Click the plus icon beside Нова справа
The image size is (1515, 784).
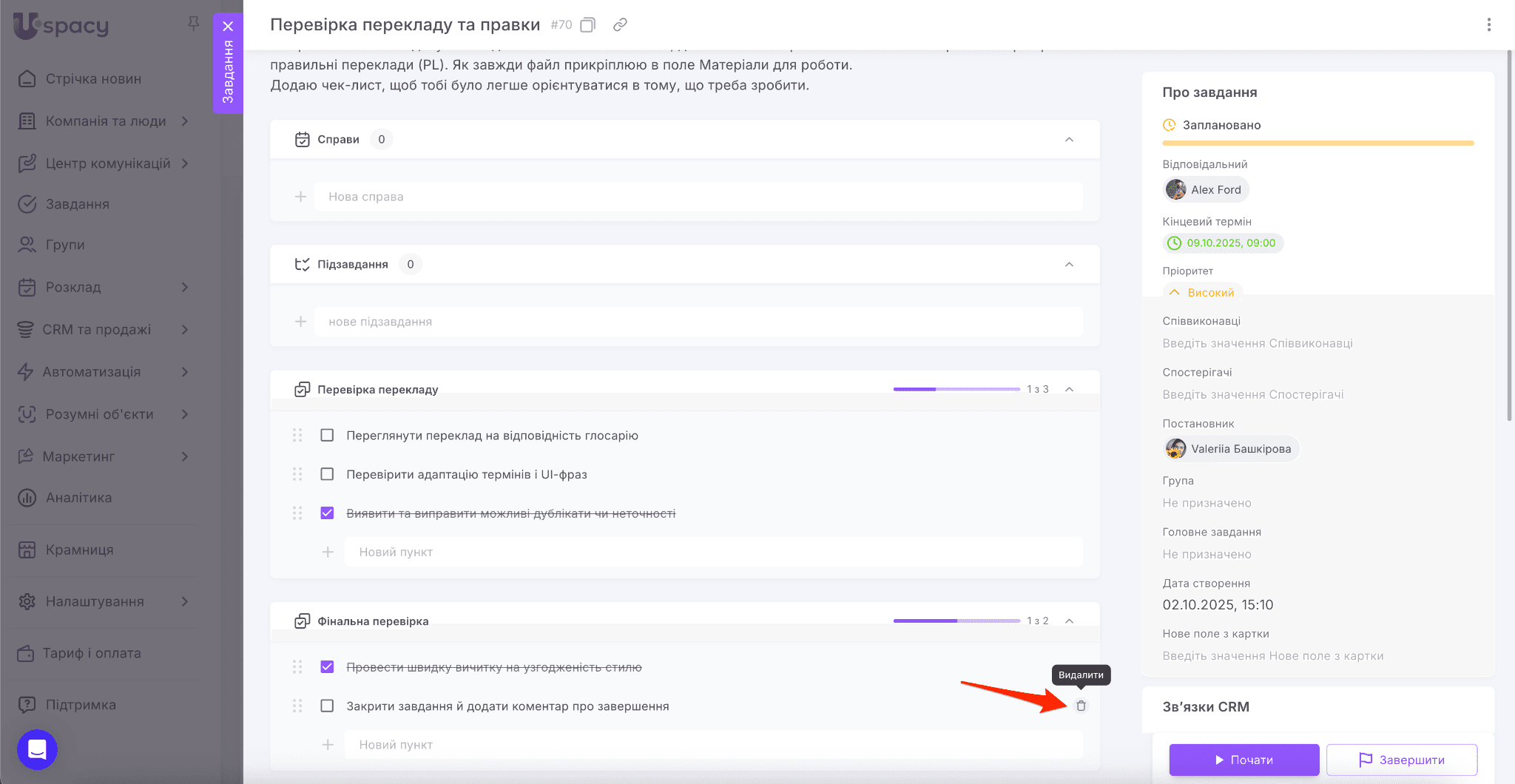(x=300, y=197)
